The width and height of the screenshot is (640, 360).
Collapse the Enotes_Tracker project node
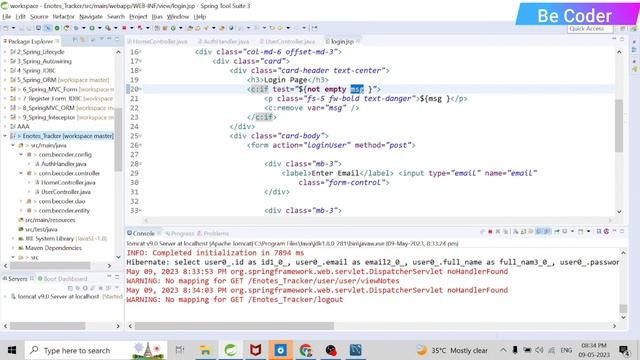(x=5, y=136)
